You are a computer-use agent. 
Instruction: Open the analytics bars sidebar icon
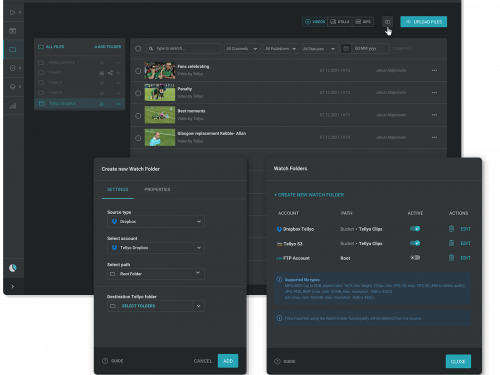coord(13,106)
